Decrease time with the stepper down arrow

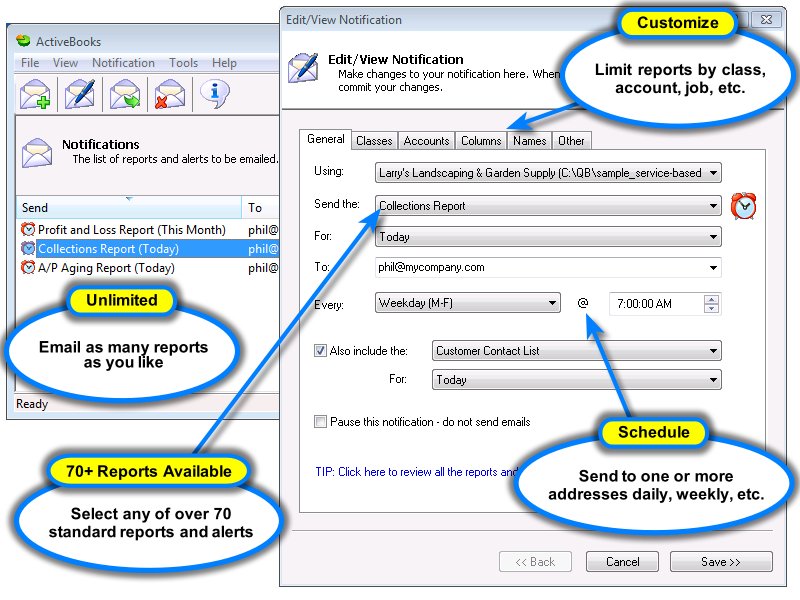pos(711,309)
